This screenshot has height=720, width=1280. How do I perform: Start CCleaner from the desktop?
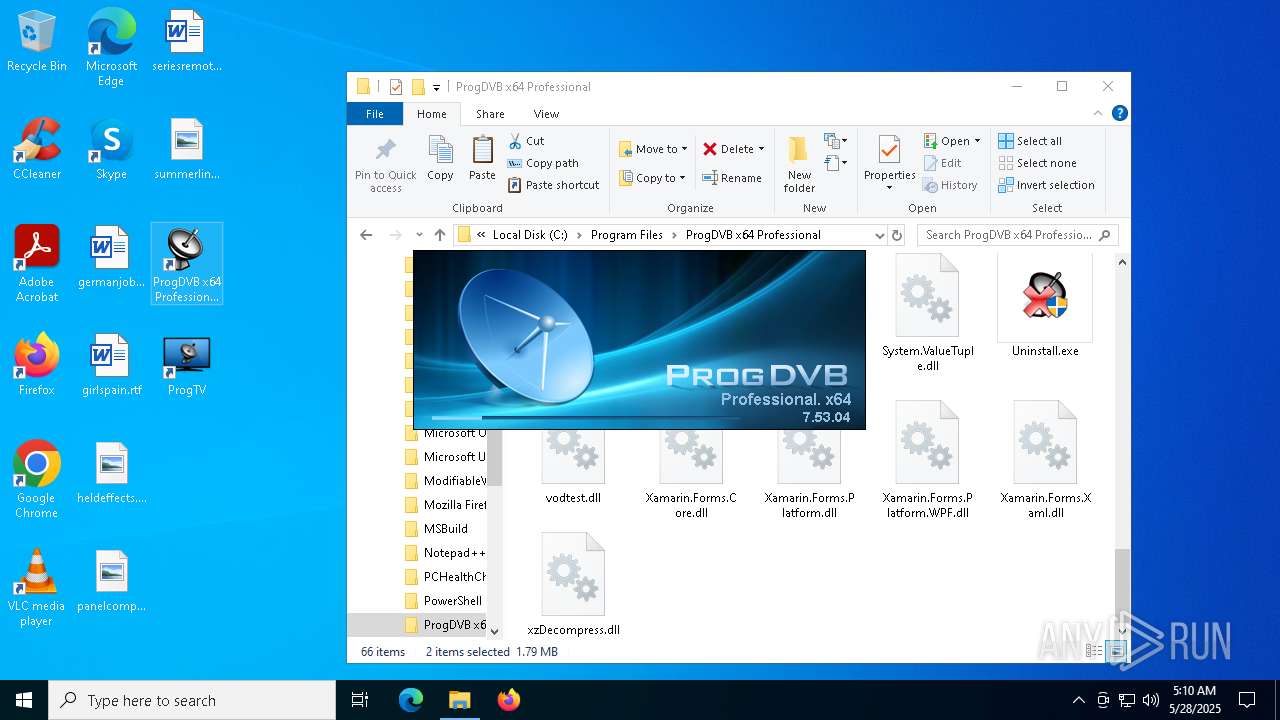pyautogui.click(x=37, y=150)
